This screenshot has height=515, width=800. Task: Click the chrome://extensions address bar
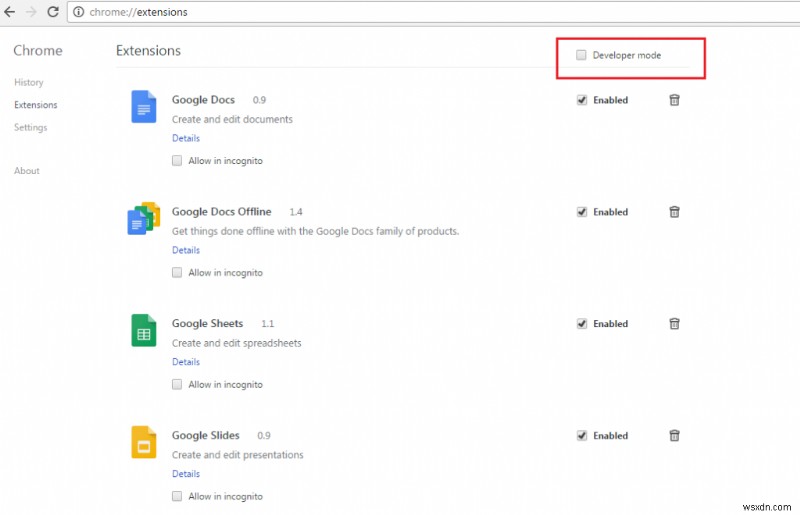tap(434, 12)
